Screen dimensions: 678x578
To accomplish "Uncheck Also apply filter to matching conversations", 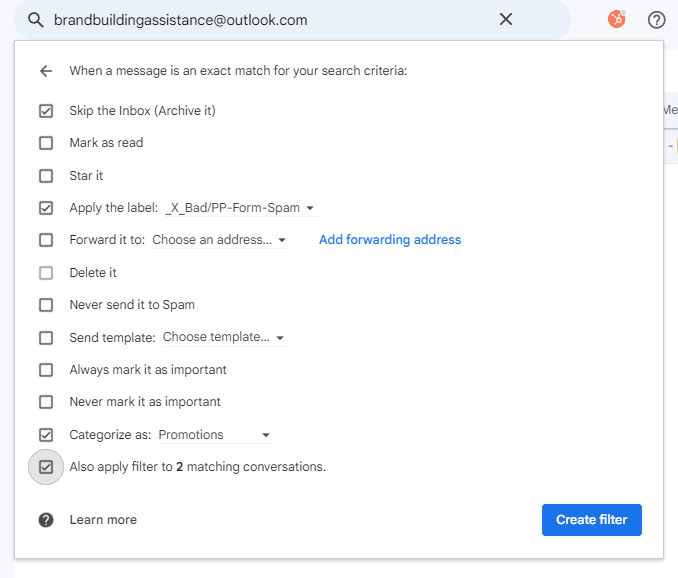I will pyautogui.click(x=46, y=467).
